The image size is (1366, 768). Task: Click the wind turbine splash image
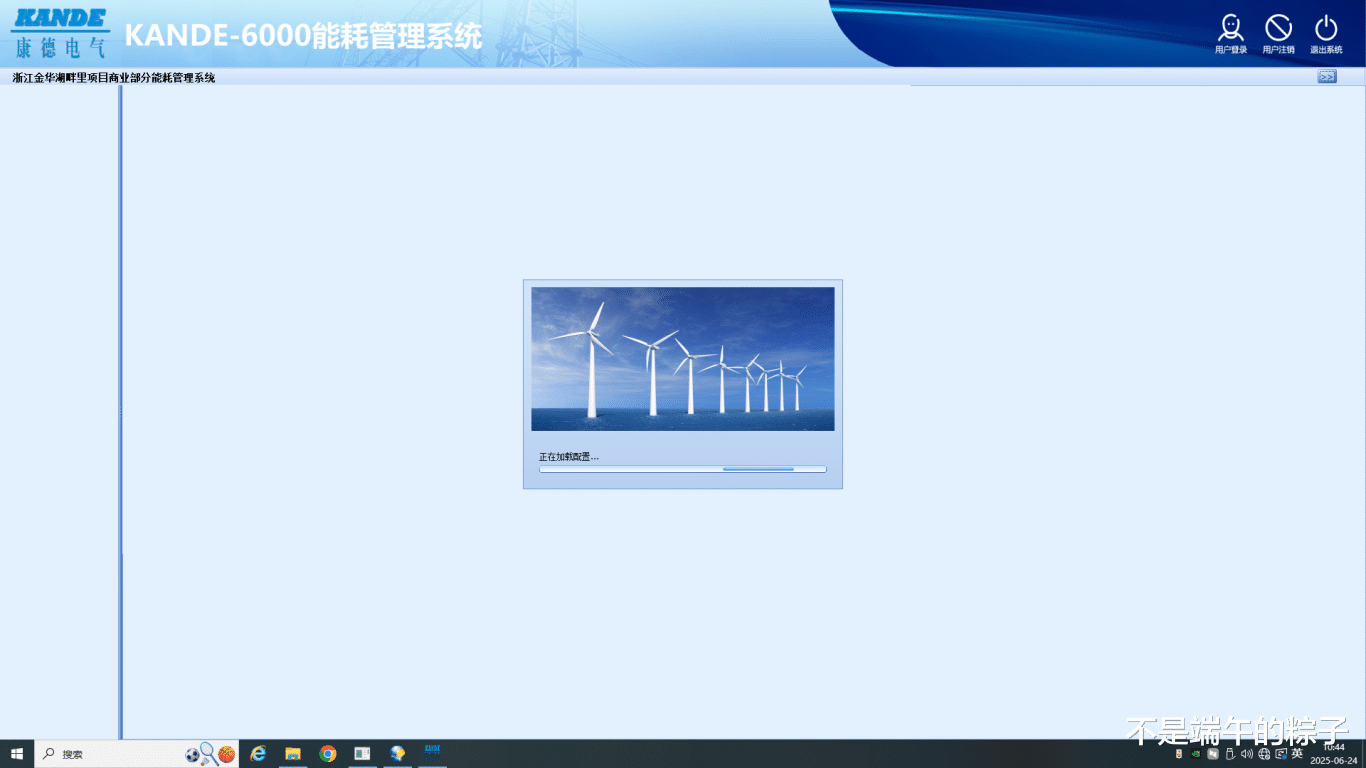[683, 359]
